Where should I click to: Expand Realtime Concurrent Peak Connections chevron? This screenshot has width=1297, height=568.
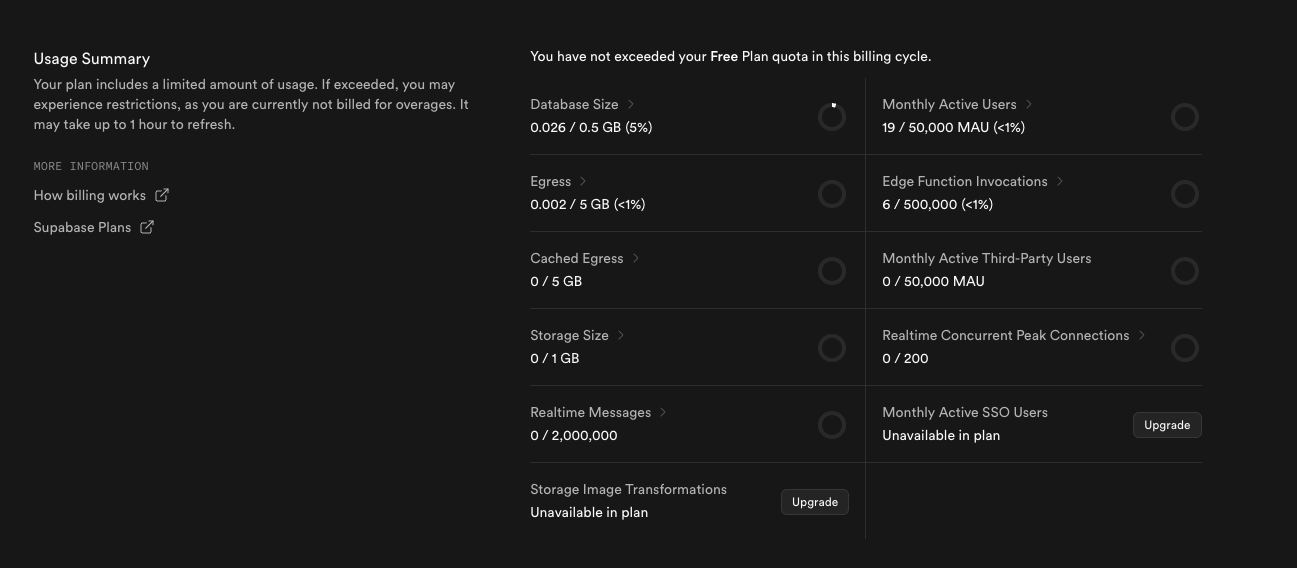pos(1142,335)
